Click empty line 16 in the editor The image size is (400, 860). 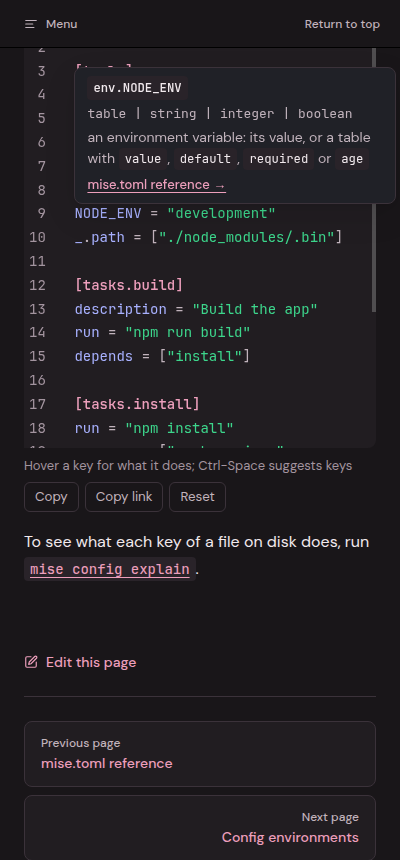[x=222, y=380]
